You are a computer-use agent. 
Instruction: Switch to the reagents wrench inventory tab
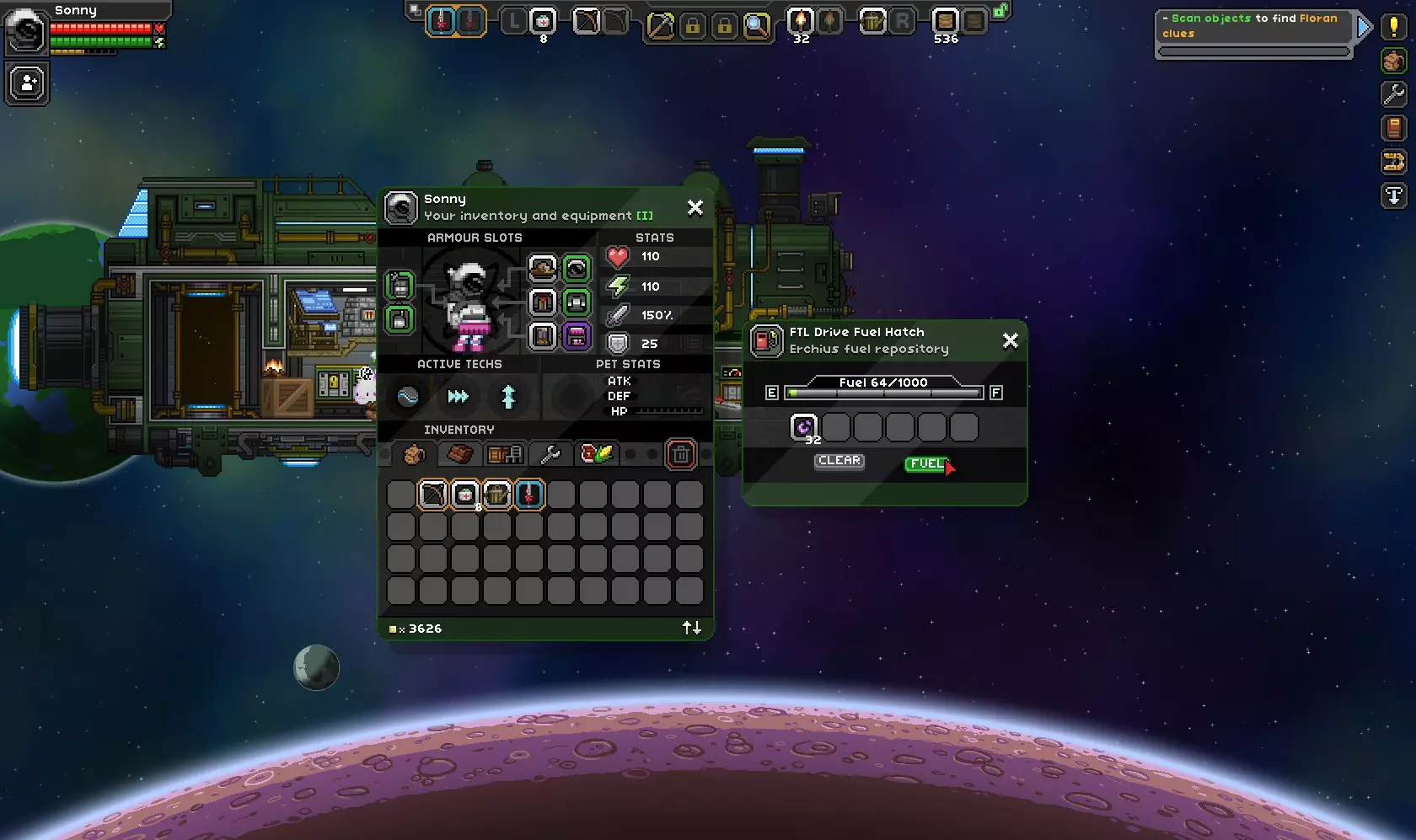[551, 455]
